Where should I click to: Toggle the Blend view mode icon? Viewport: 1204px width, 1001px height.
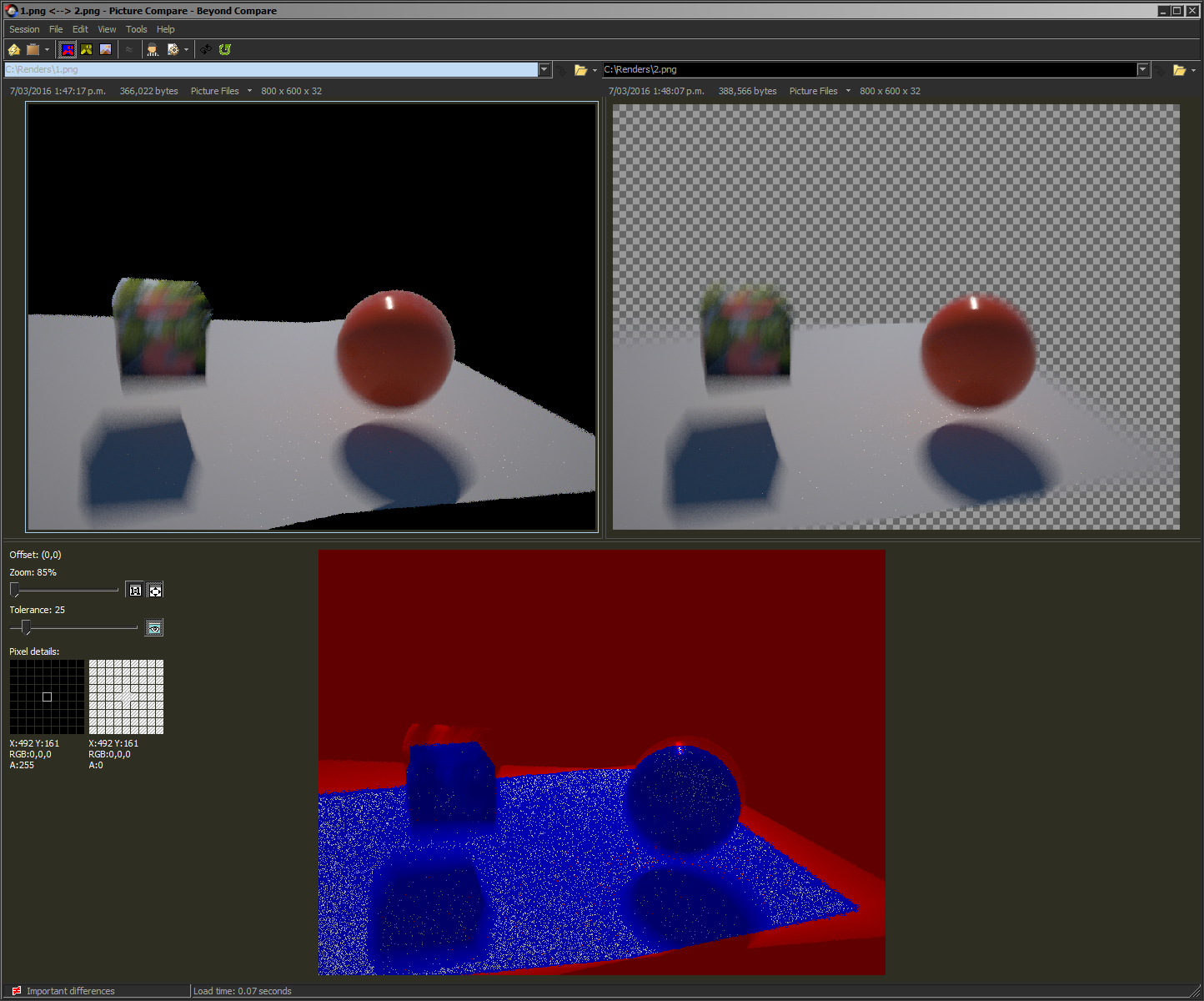pyautogui.click(x=106, y=50)
